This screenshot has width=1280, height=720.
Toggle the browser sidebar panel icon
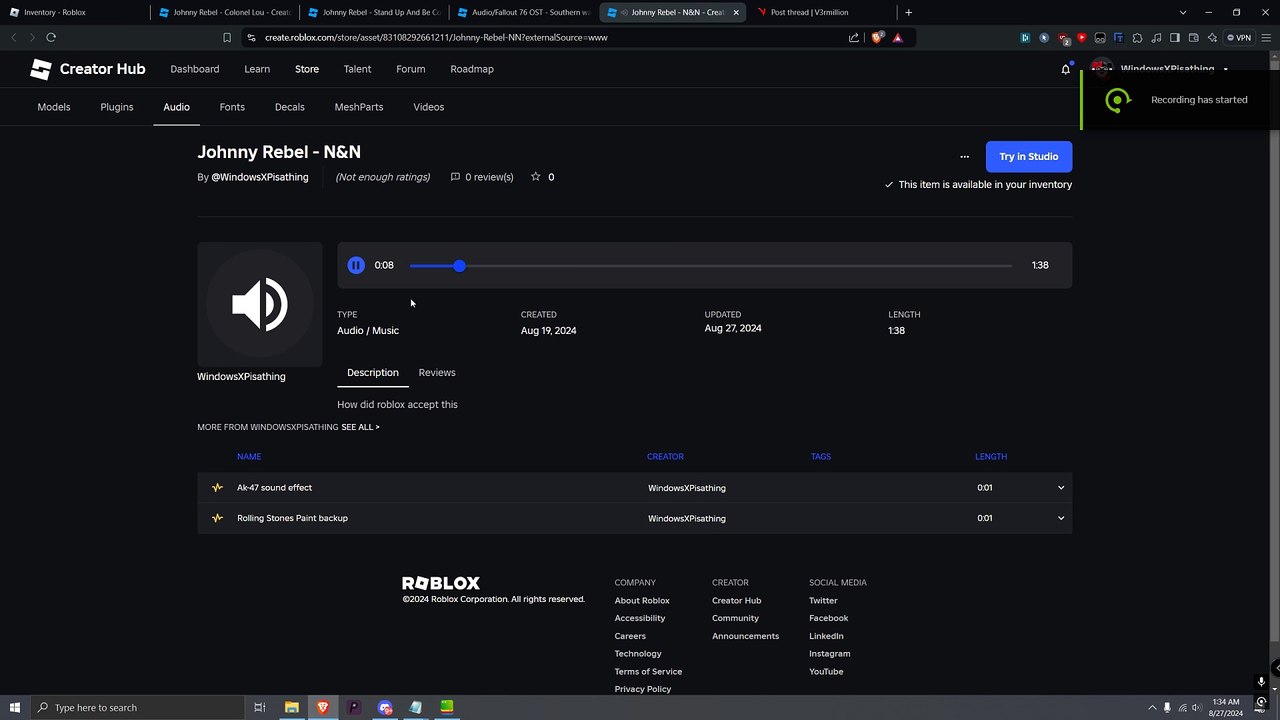point(1175,38)
